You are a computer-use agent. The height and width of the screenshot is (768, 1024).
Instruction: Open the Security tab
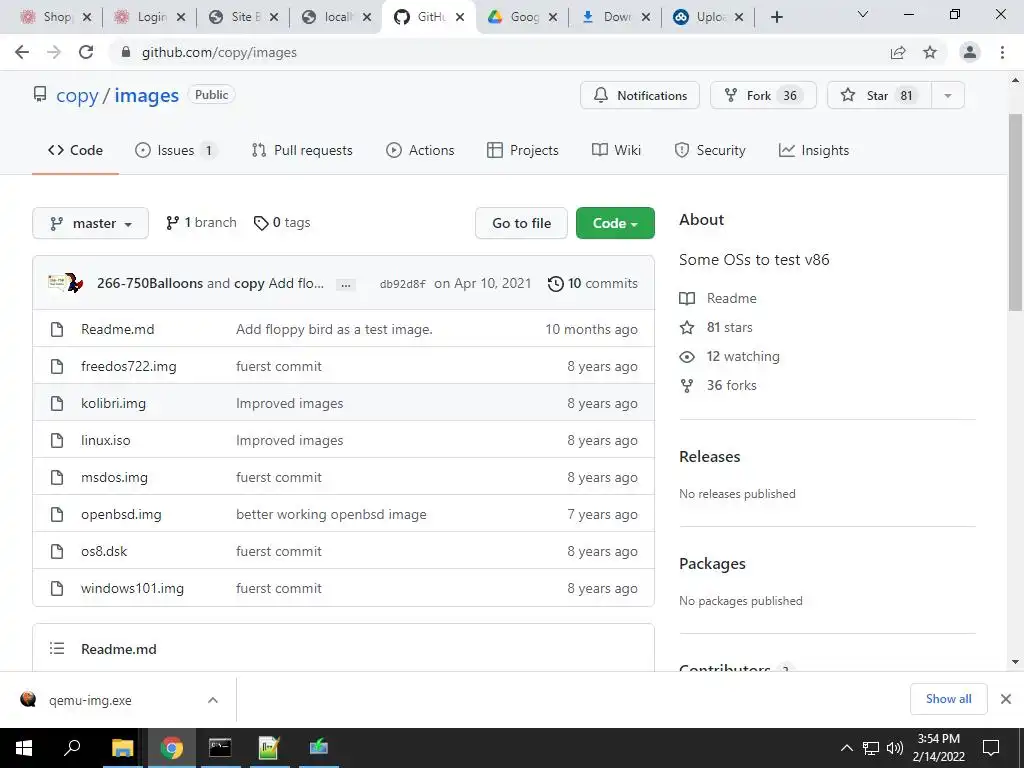(709, 150)
